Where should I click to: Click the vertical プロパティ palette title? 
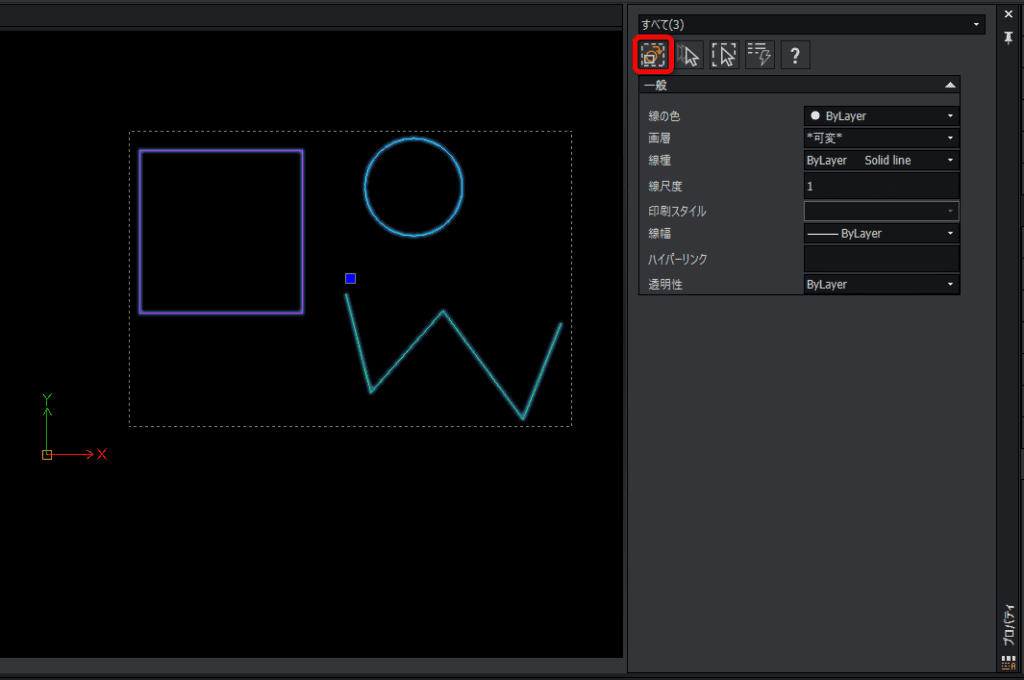pyautogui.click(x=1009, y=626)
